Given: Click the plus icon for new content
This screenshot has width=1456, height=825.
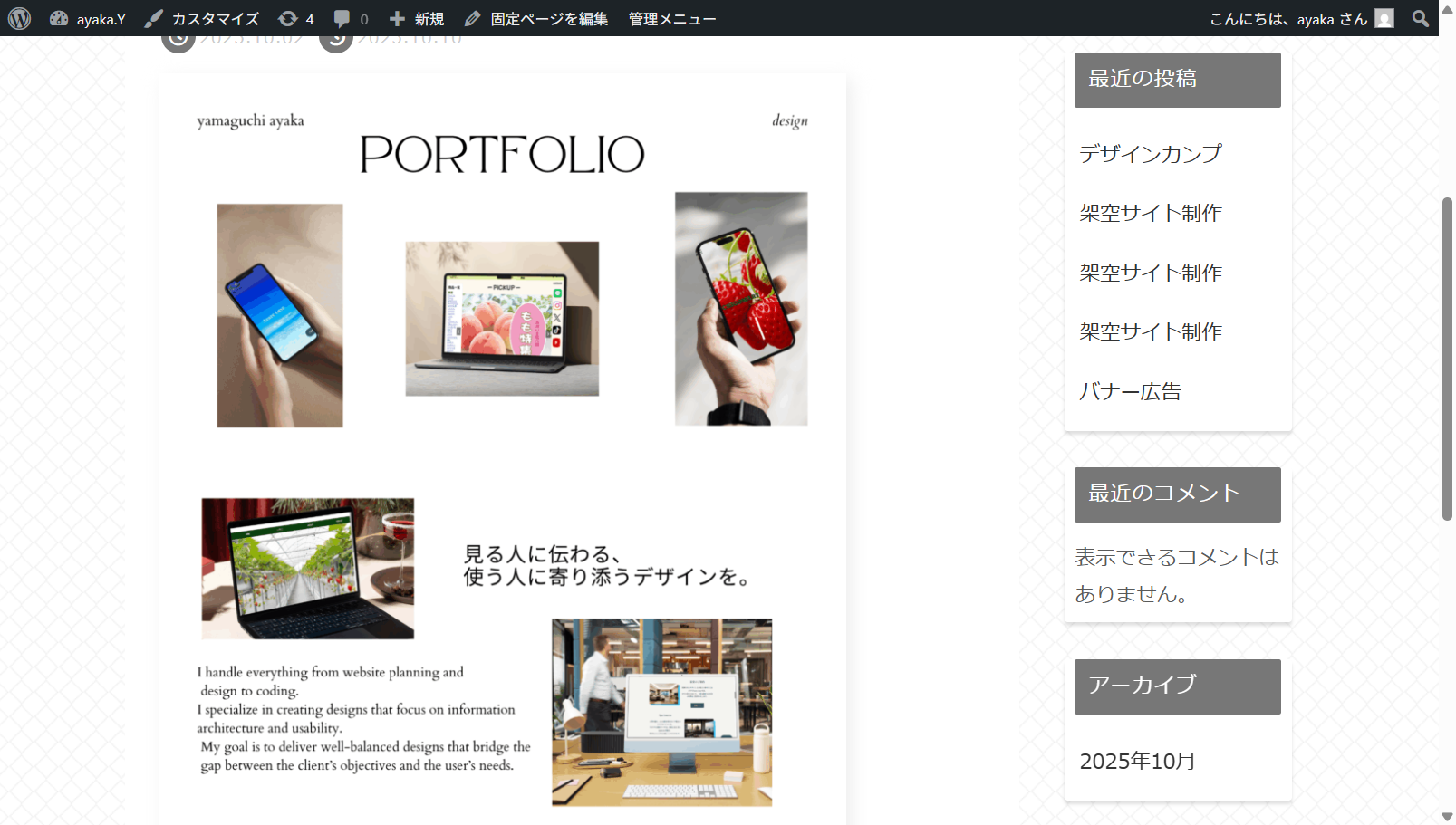Looking at the screenshot, I should point(397,18).
